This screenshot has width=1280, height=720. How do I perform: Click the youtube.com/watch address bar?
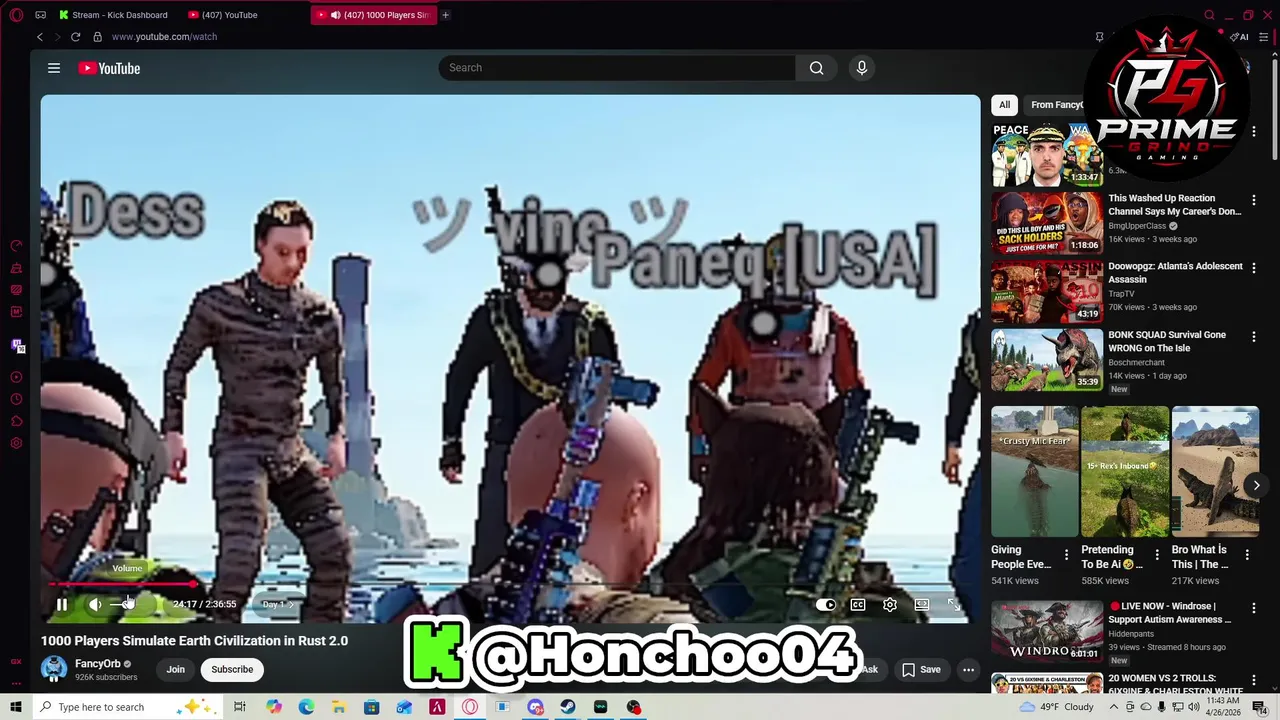click(x=164, y=37)
